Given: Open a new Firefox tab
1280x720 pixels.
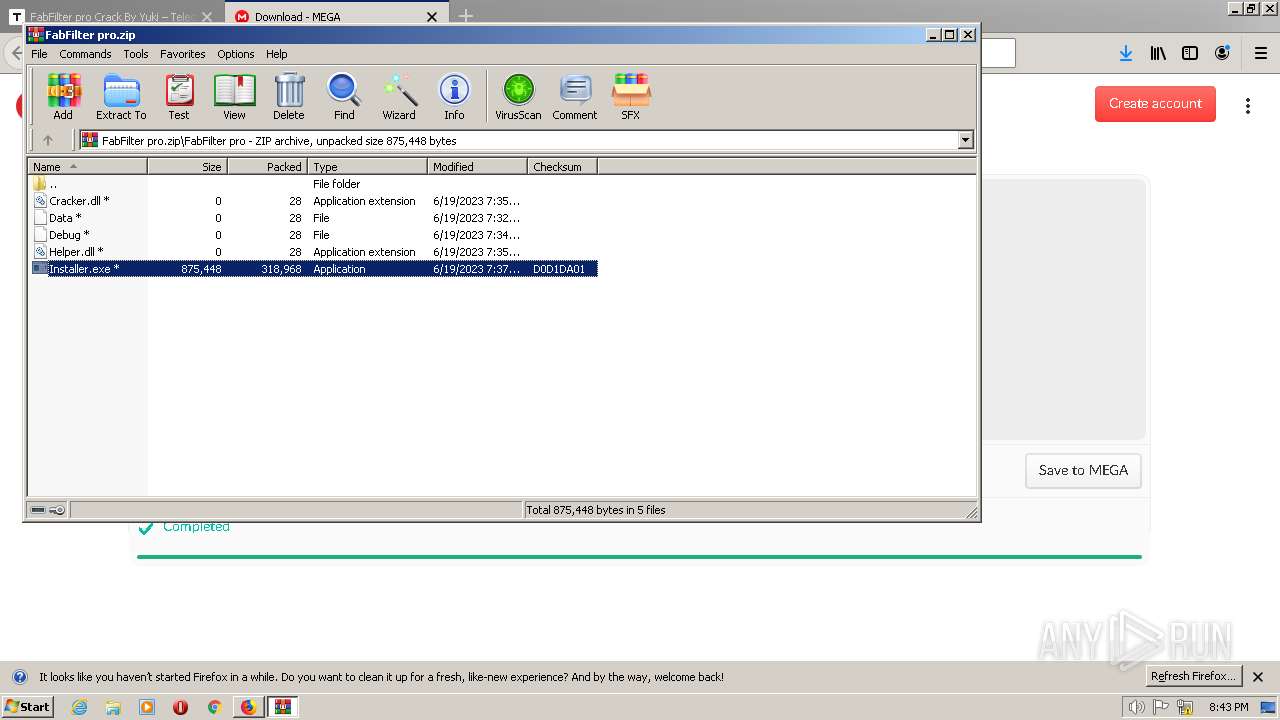Looking at the screenshot, I should [466, 16].
